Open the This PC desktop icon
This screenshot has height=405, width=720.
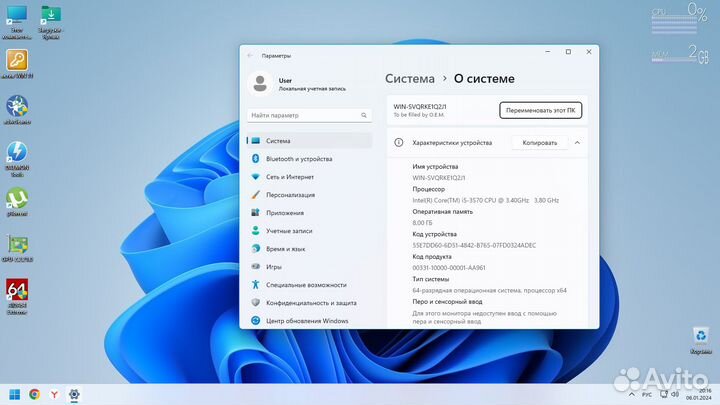(x=17, y=21)
